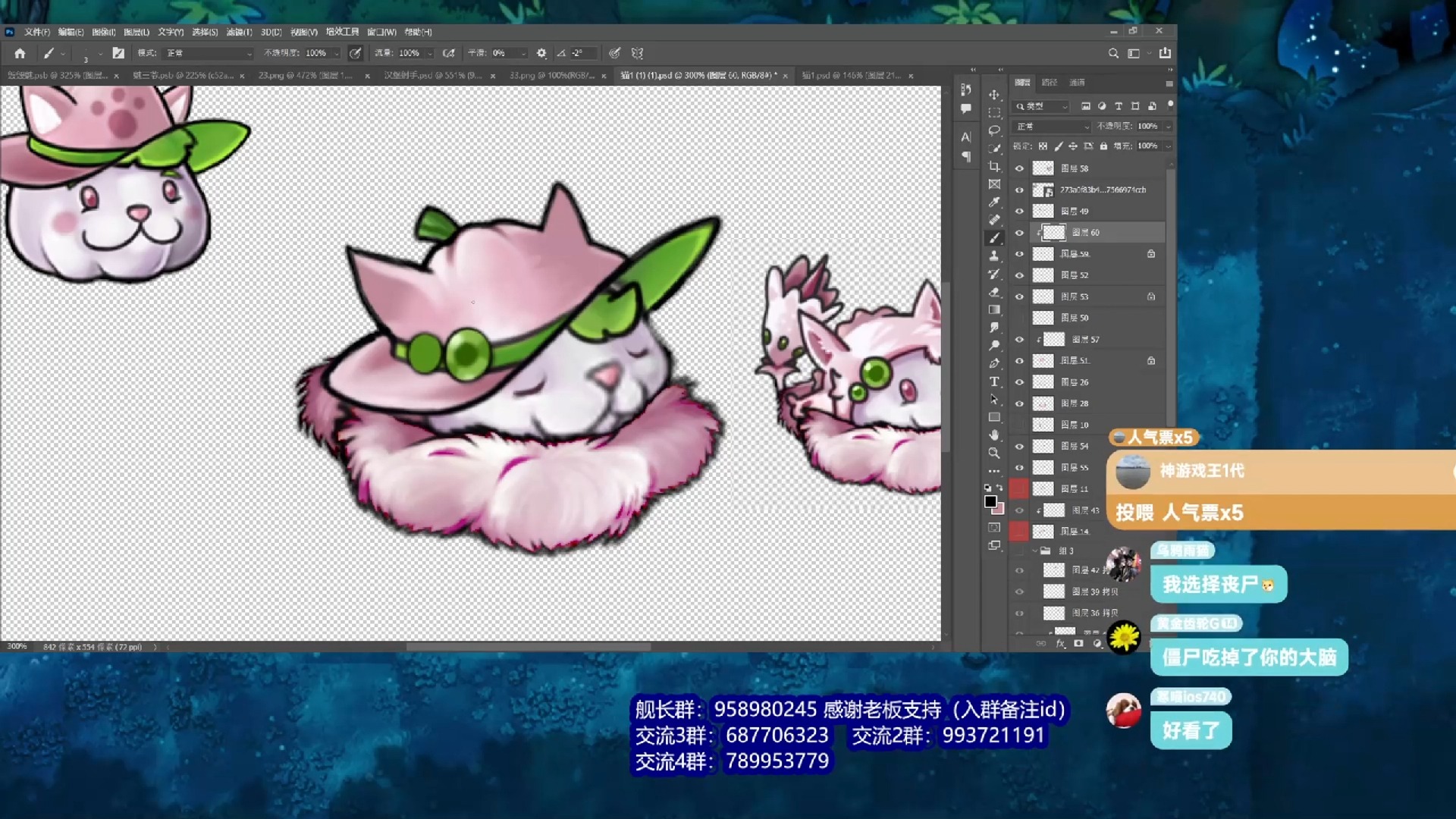This screenshot has width=1456, height=819.
Task: Select the Lasso tool
Action: coord(994,130)
